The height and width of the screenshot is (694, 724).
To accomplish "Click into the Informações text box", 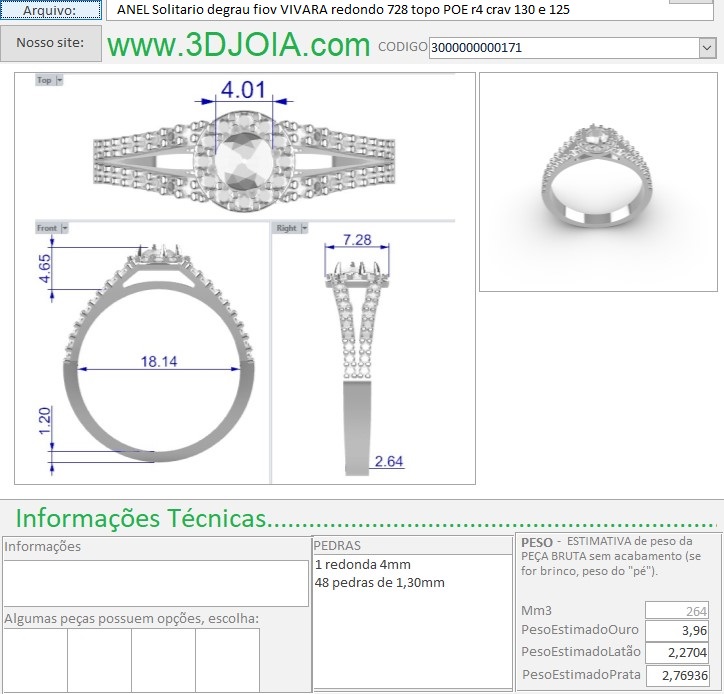I will 155,583.
